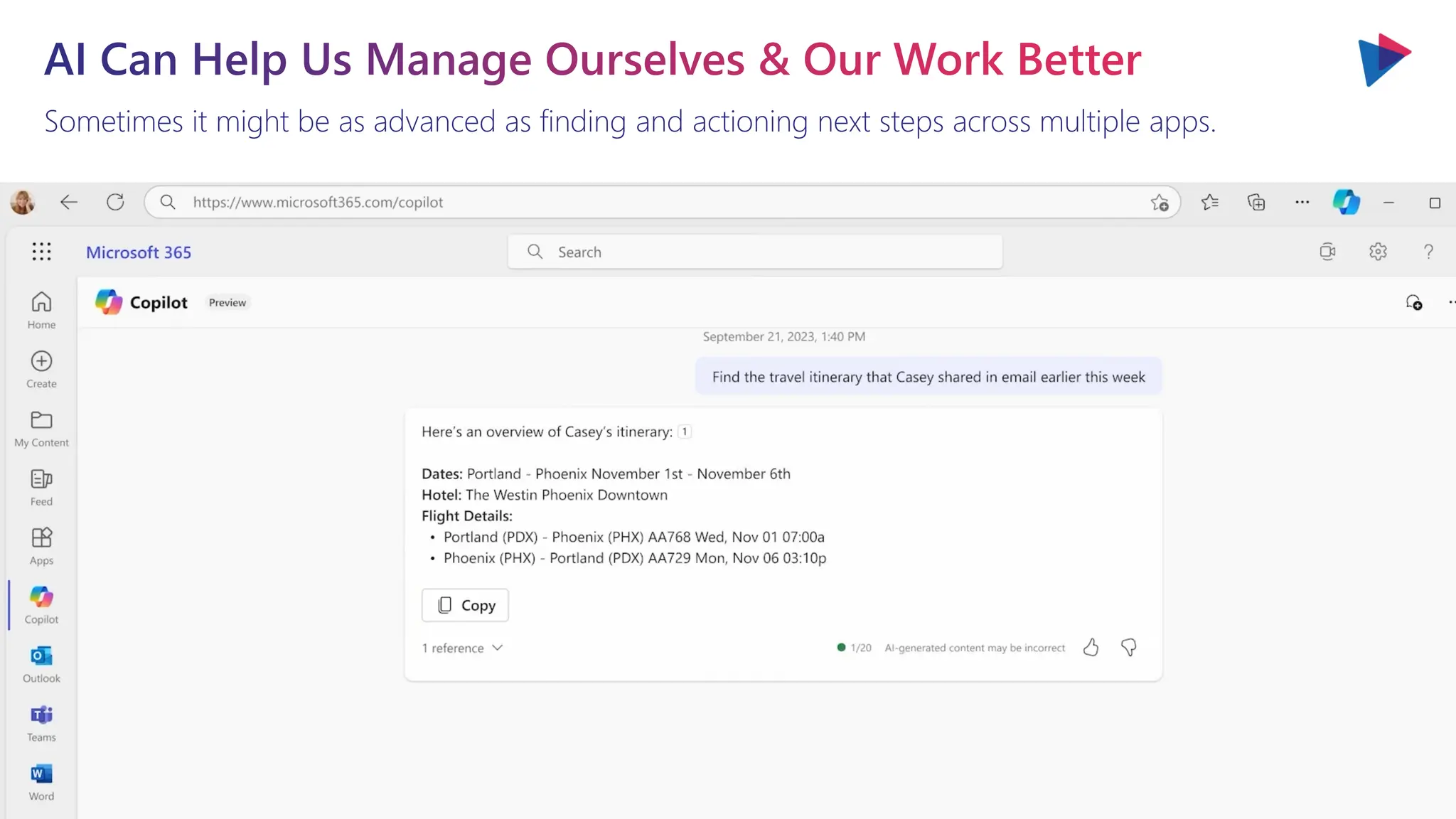Go to Home in the sidebar

tap(41, 311)
